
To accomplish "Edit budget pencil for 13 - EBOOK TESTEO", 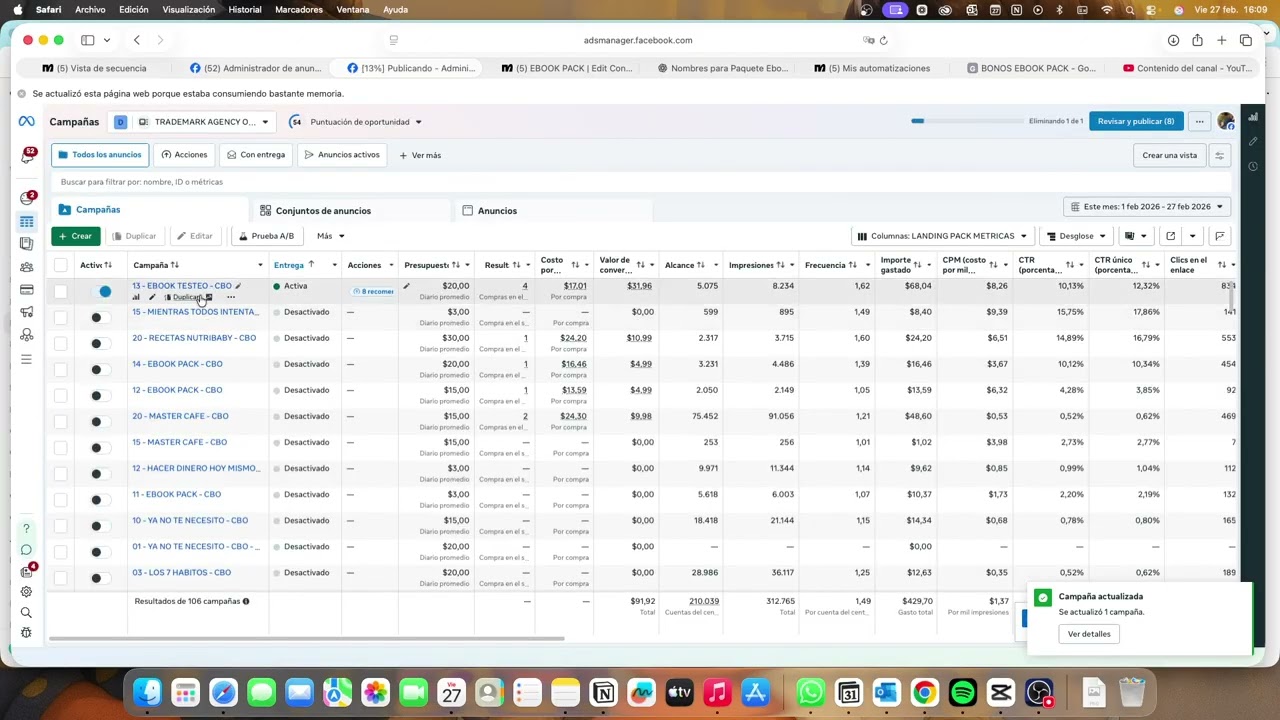I will tap(407, 286).
